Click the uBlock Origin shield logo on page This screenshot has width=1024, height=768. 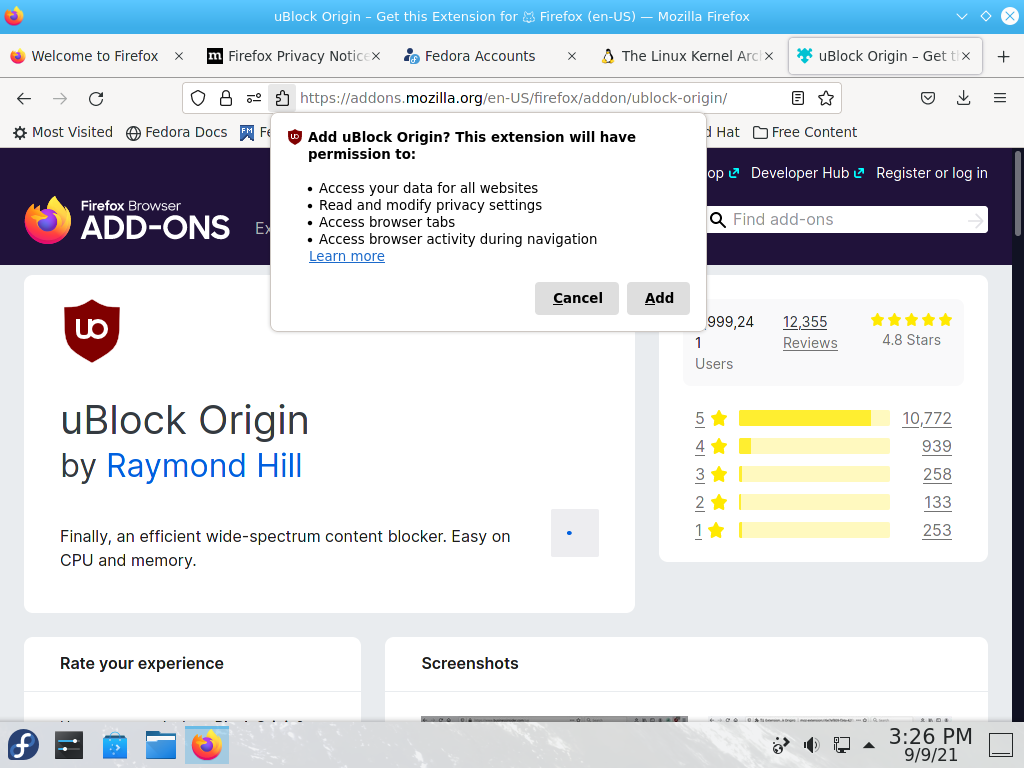pyautogui.click(x=92, y=331)
